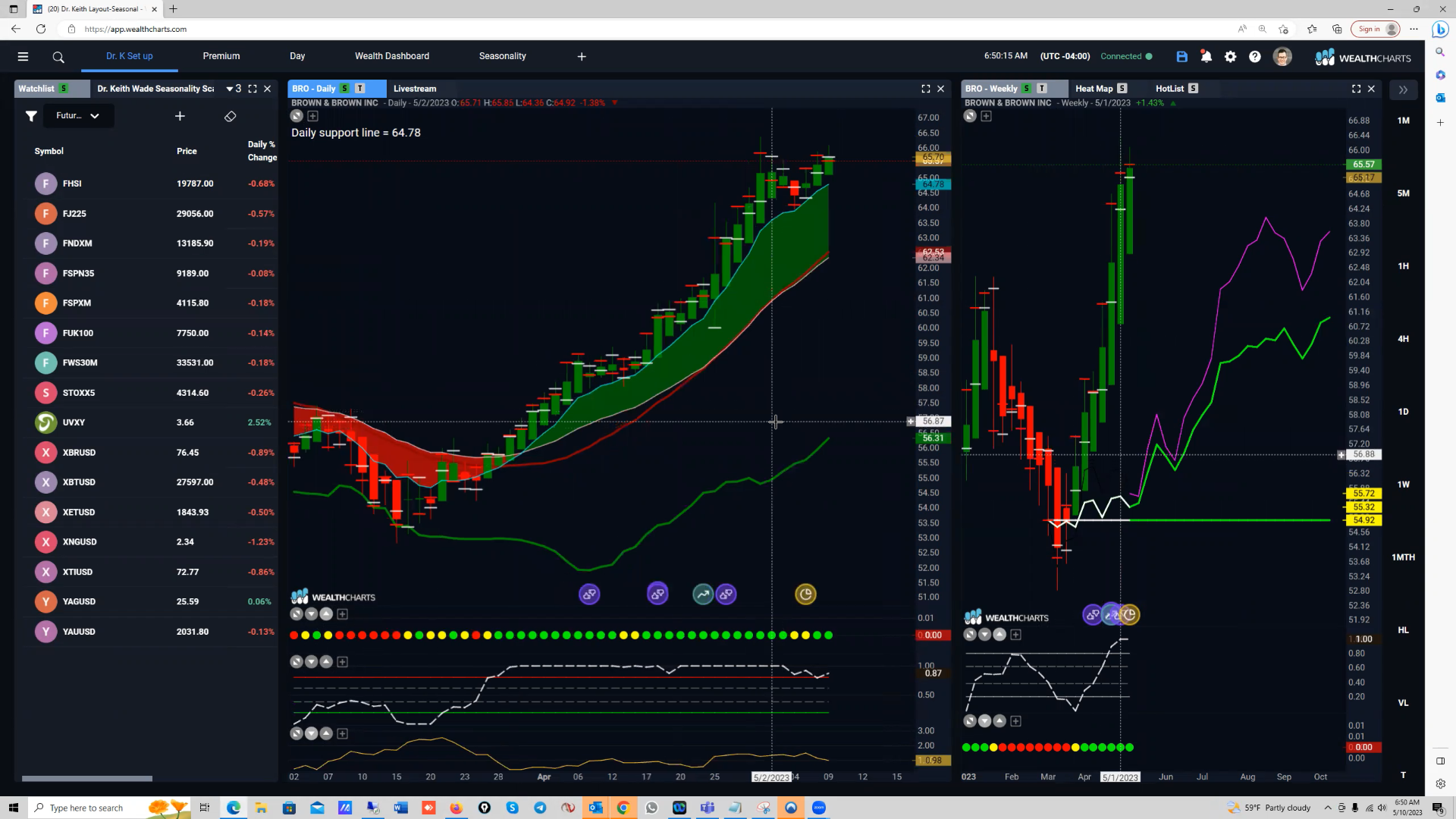Image resolution: width=1456 pixels, height=819 pixels.
Task: Toggle the S badge on BRO Daily tab
Action: (x=344, y=89)
